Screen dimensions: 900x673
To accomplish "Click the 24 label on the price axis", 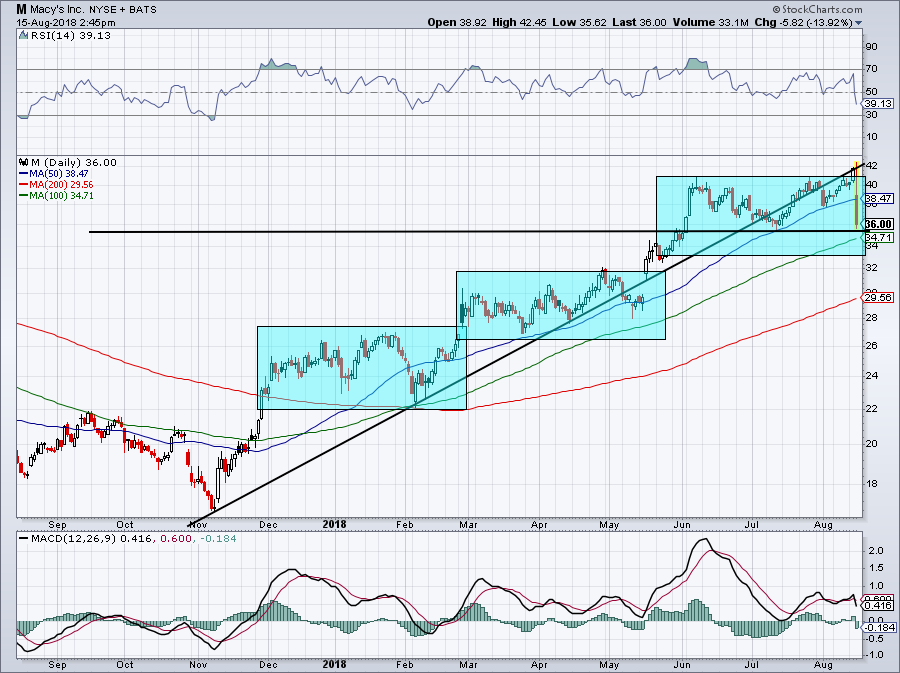I will click(871, 375).
